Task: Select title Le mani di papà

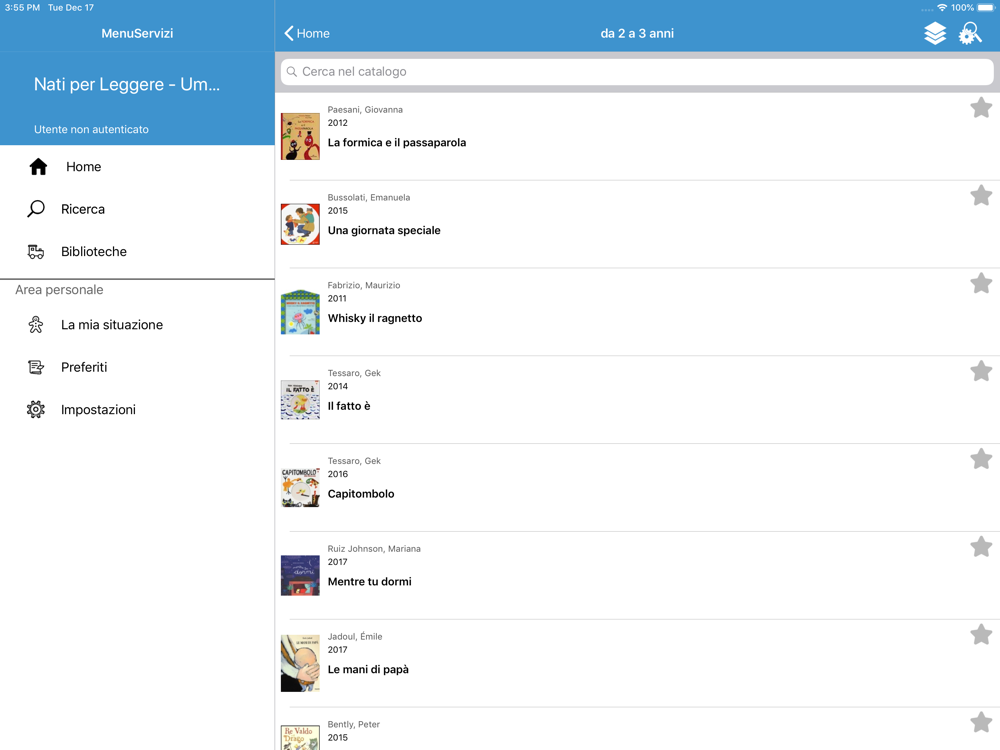Action: tap(368, 670)
